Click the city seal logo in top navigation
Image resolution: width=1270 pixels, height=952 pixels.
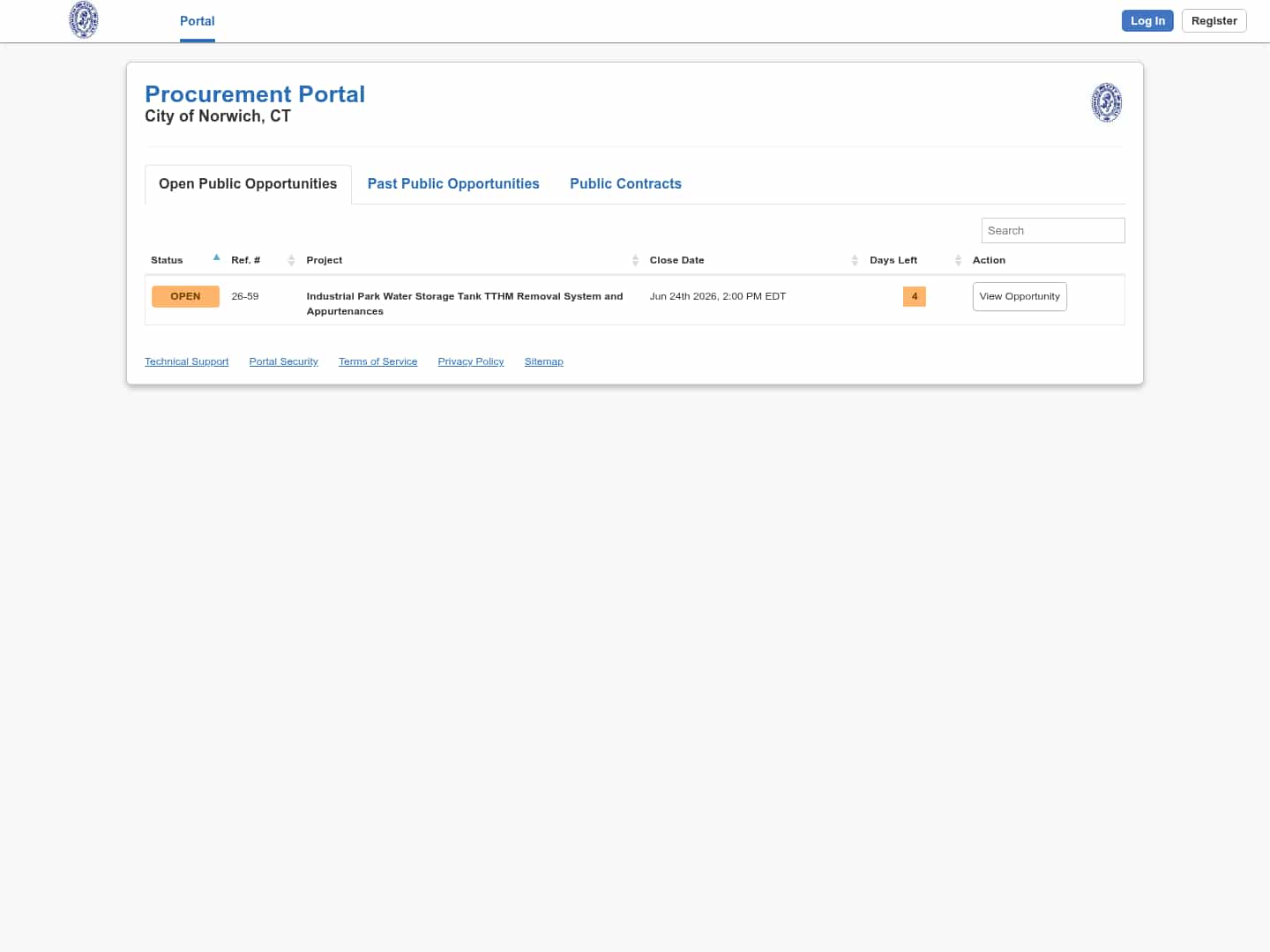coord(84,20)
